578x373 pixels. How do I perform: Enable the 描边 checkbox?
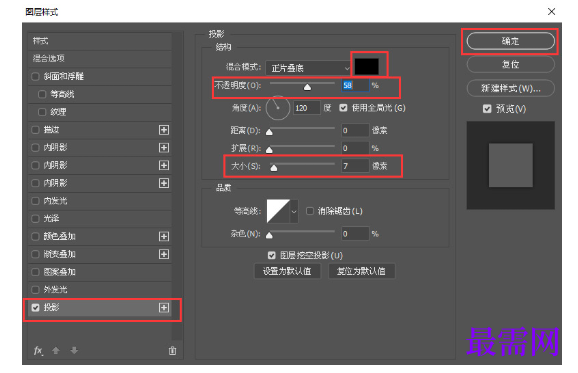coord(35,130)
